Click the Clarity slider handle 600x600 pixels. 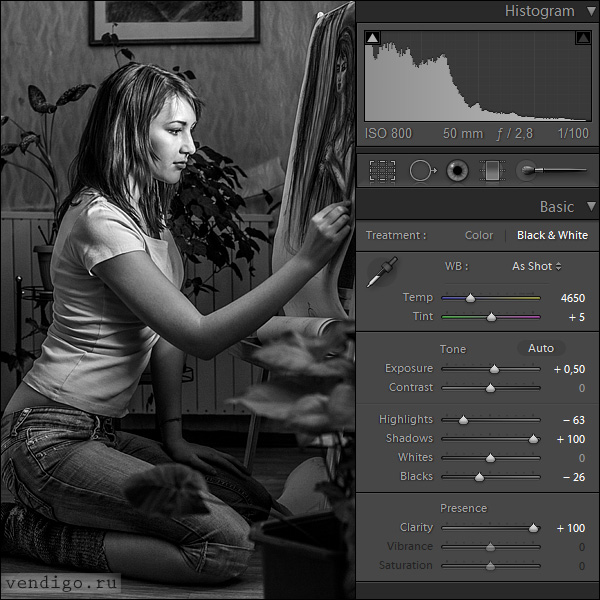click(x=533, y=529)
